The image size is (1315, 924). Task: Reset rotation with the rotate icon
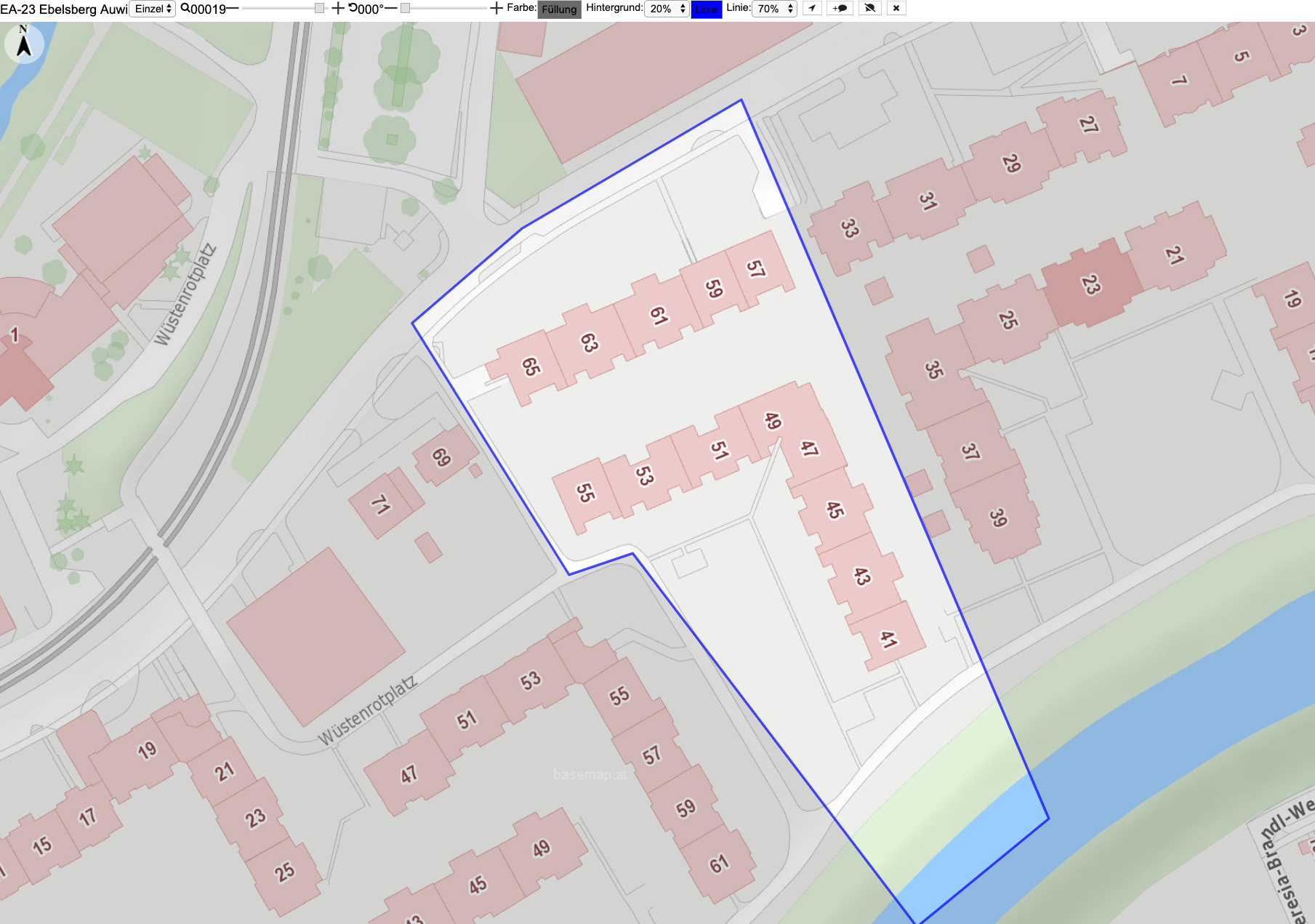tap(353, 9)
